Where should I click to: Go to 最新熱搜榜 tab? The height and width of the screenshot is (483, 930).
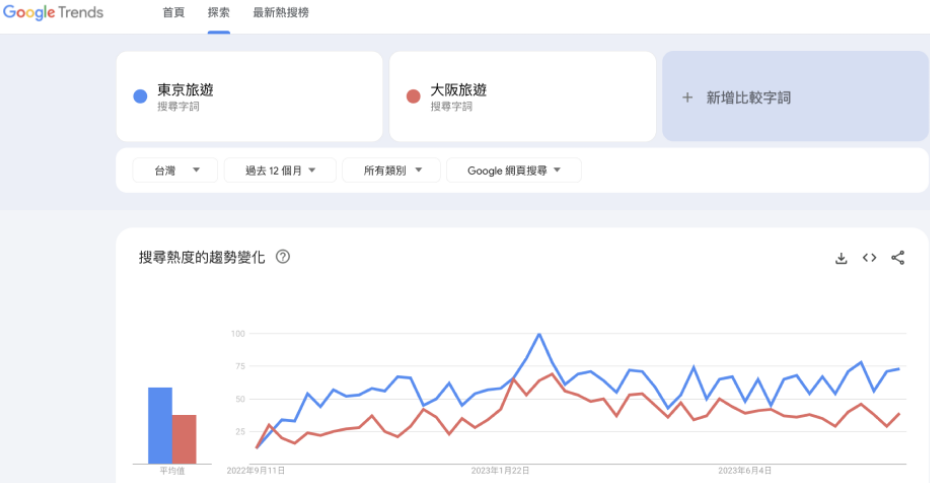pos(281,12)
